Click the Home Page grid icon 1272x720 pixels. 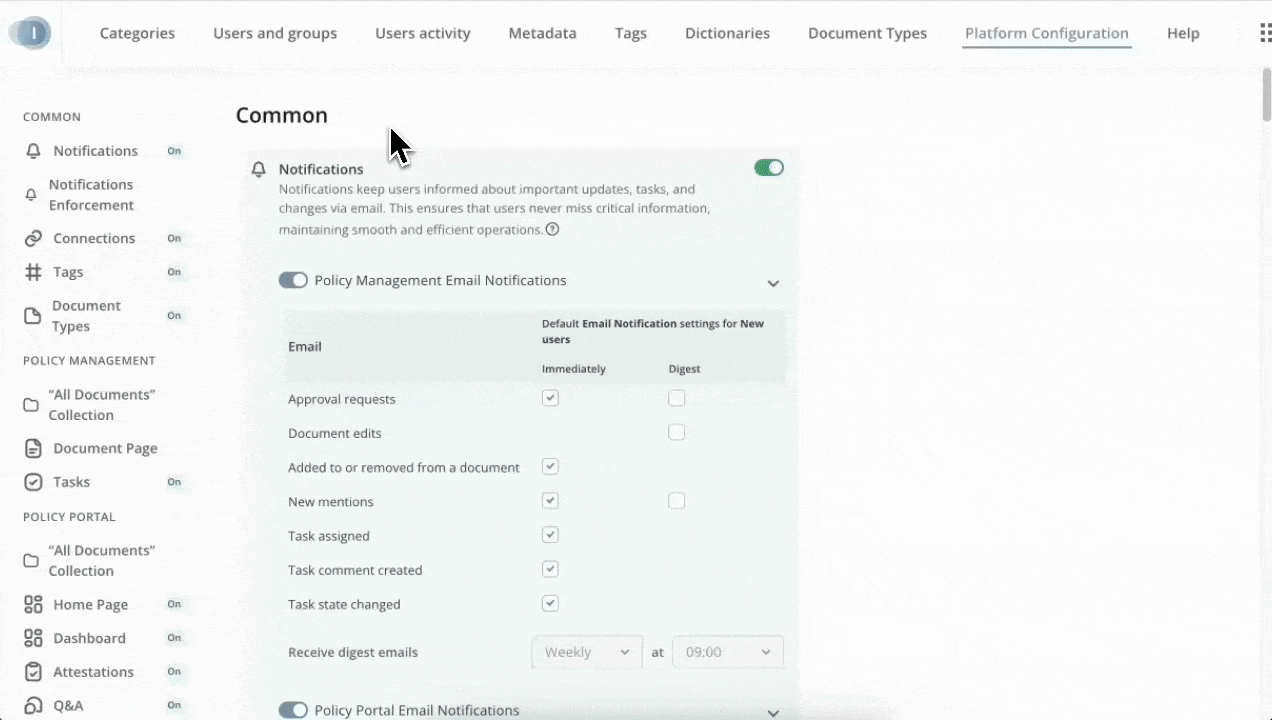point(34,604)
